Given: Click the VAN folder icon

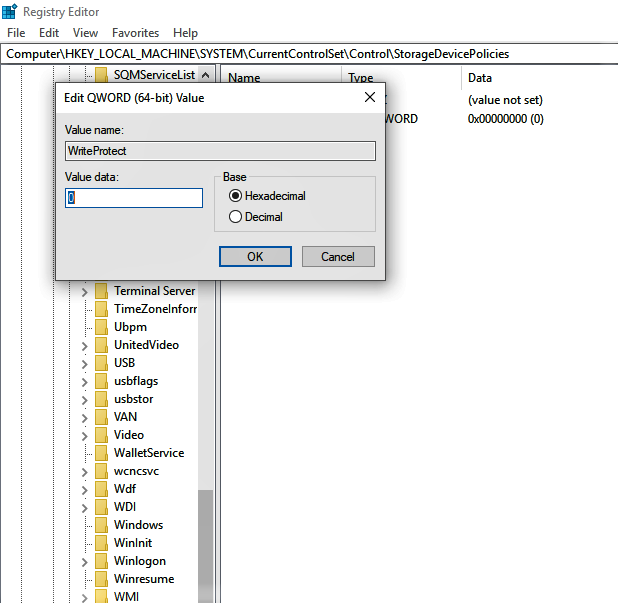Looking at the screenshot, I should 101,417.
